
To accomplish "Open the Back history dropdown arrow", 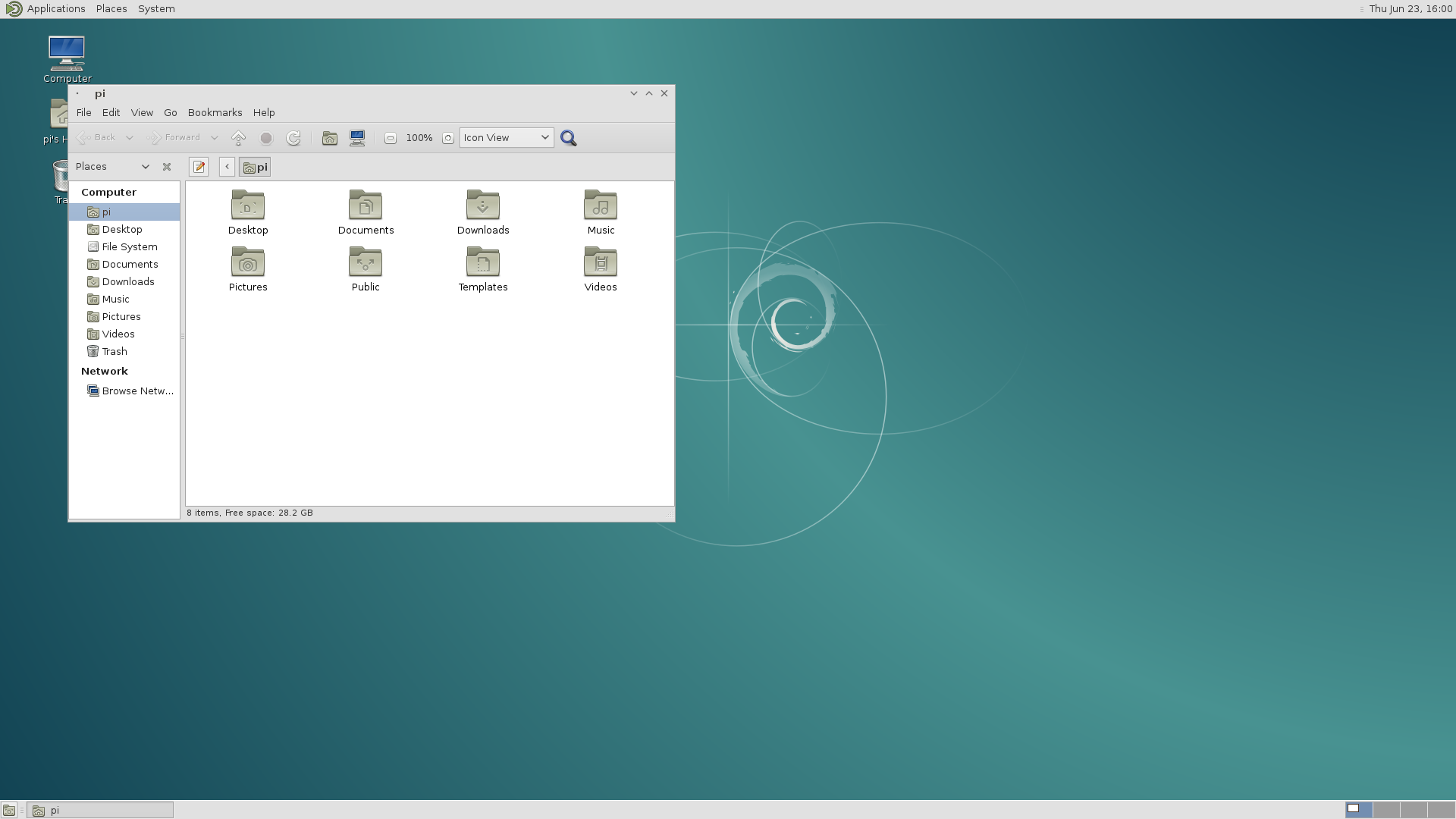I will tap(130, 138).
